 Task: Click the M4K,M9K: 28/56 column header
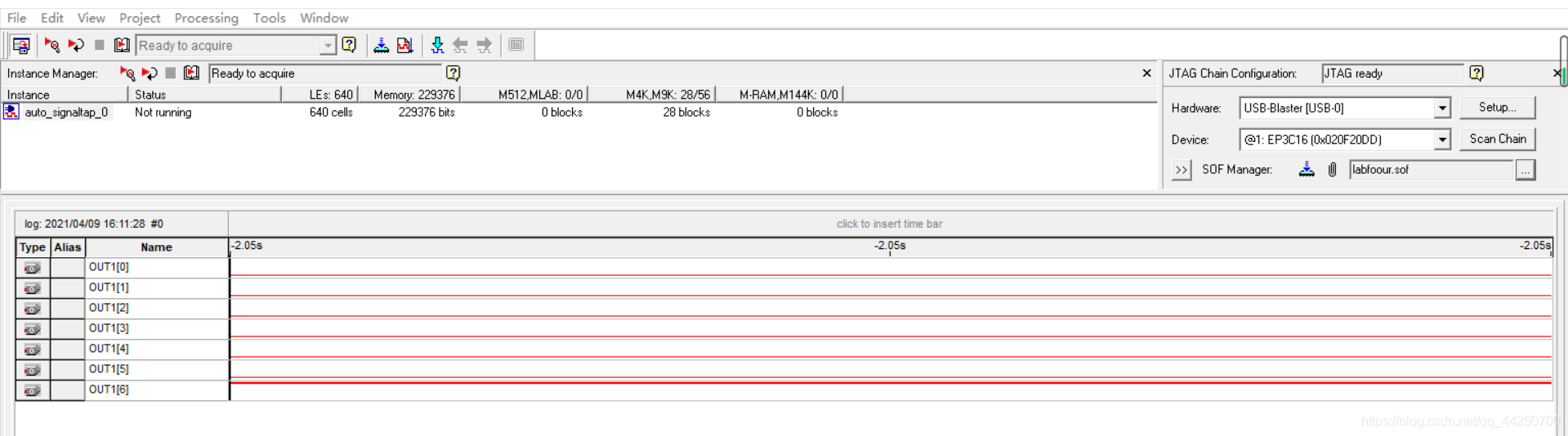click(x=652, y=95)
